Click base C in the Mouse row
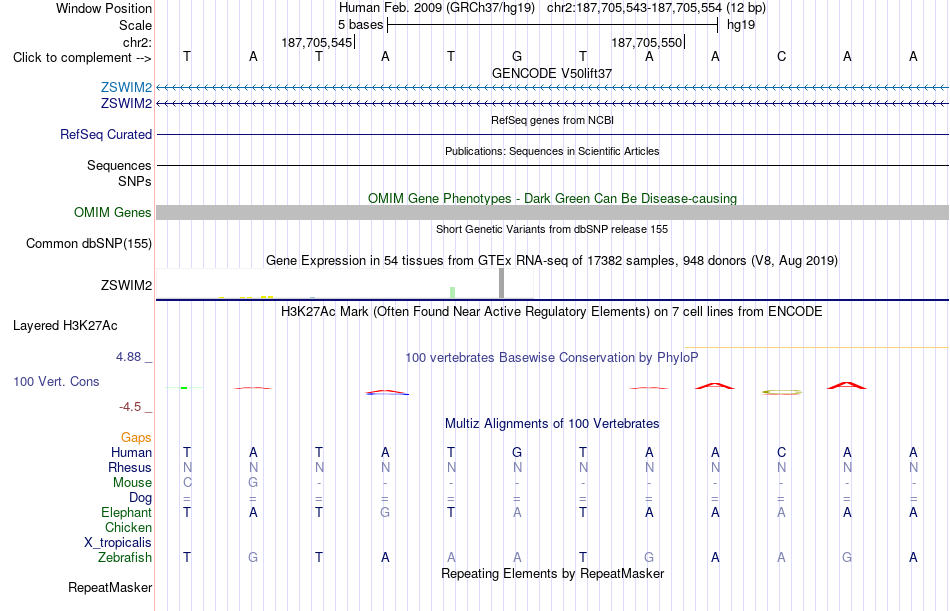Viewport: 950px width, 611px height. [187, 482]
